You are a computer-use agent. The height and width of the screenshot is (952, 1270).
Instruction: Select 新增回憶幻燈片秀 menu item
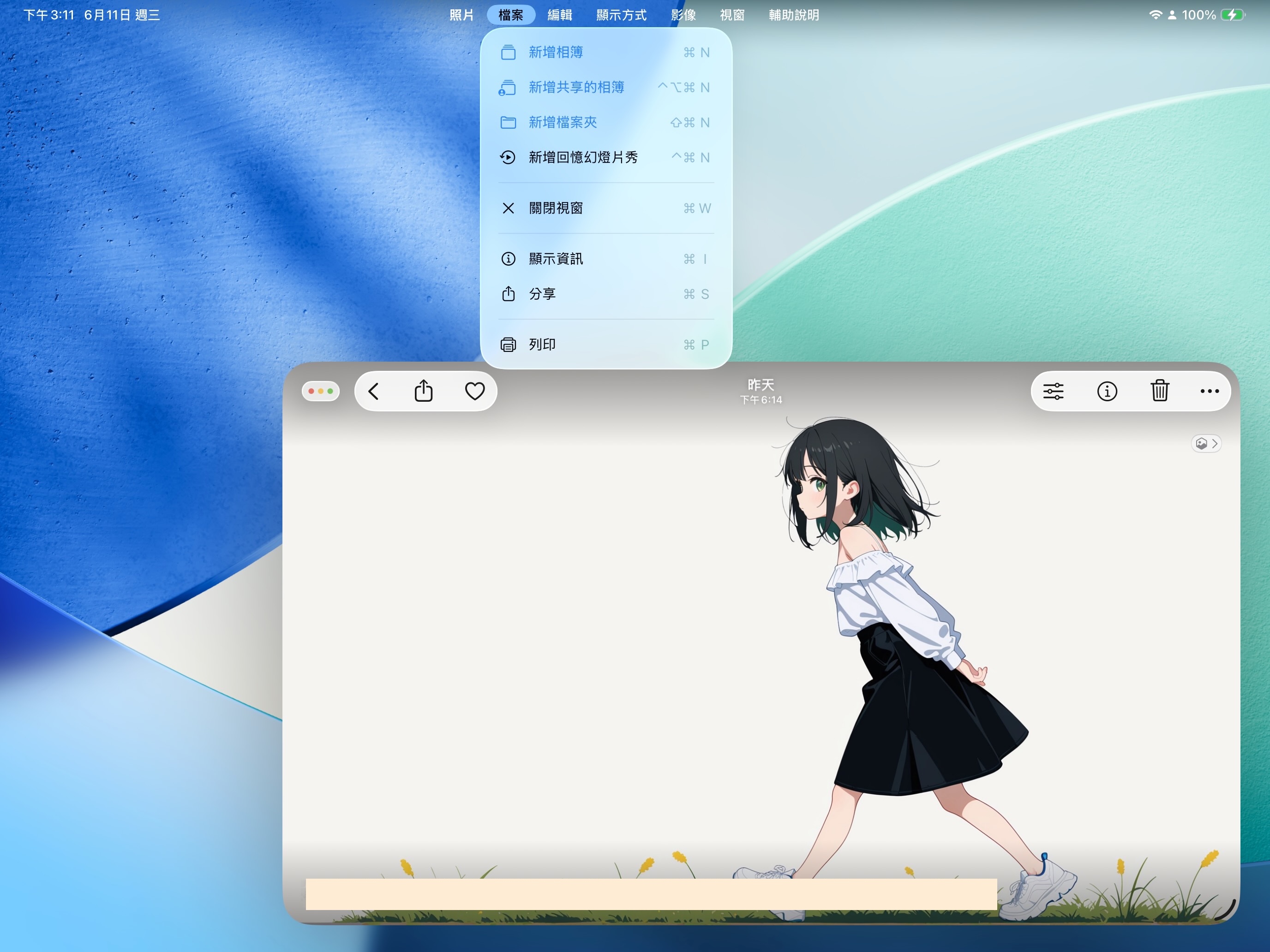tap(606, 157)
